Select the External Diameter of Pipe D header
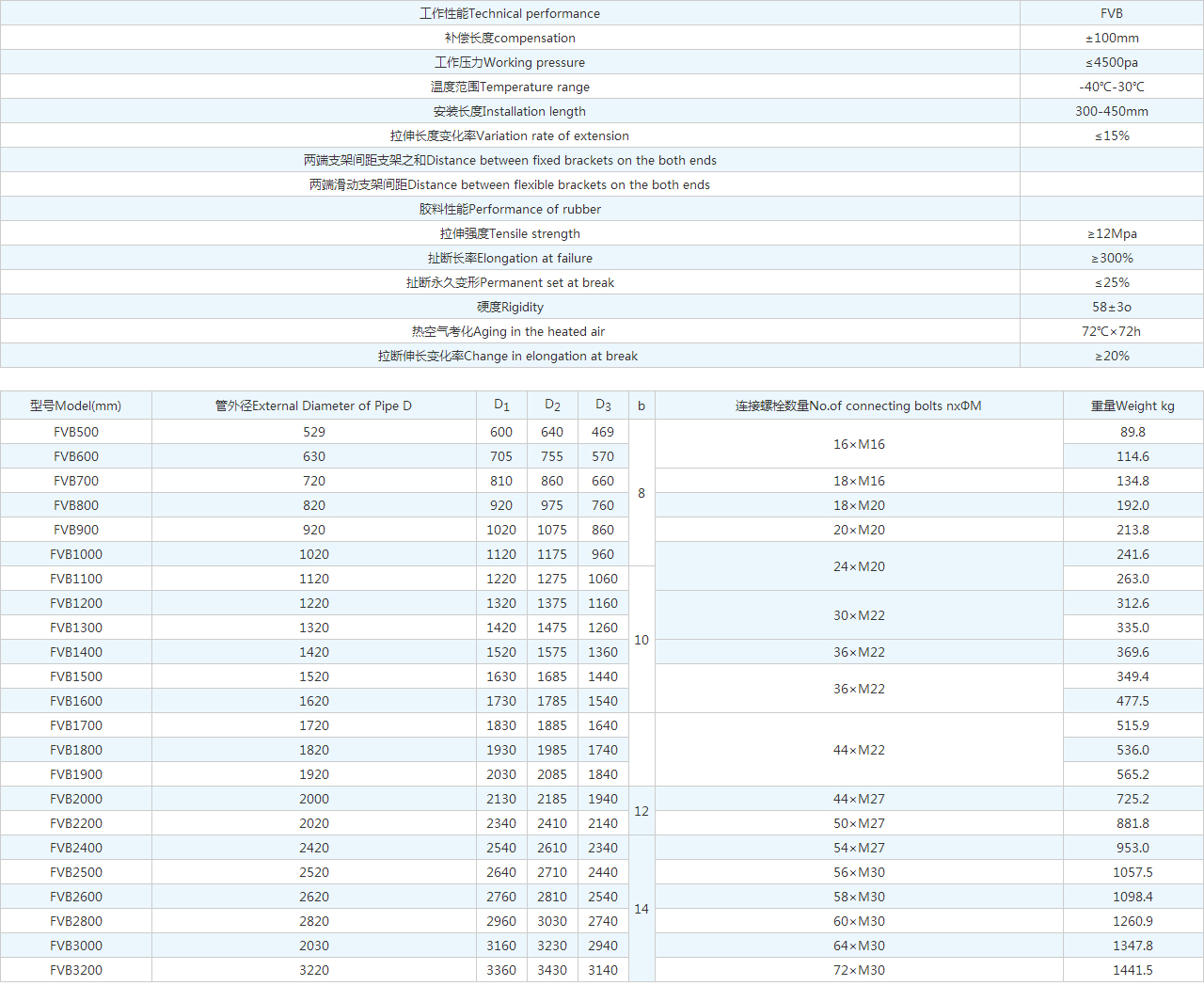 pyautogui.click(x=313, y=406)
